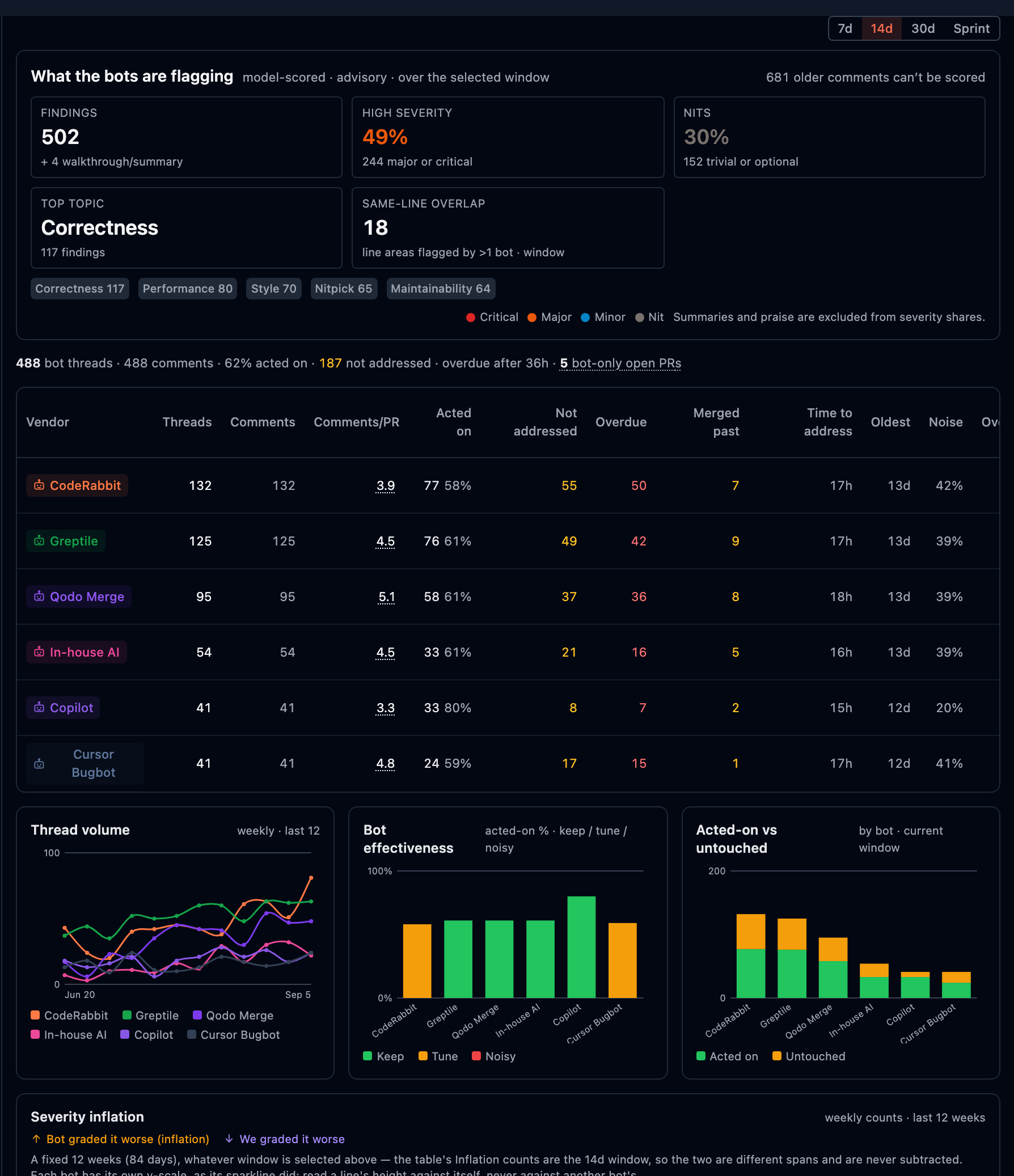Click Greptile's 49 not addressed count

pyautogui.click(x=569, y=541)
